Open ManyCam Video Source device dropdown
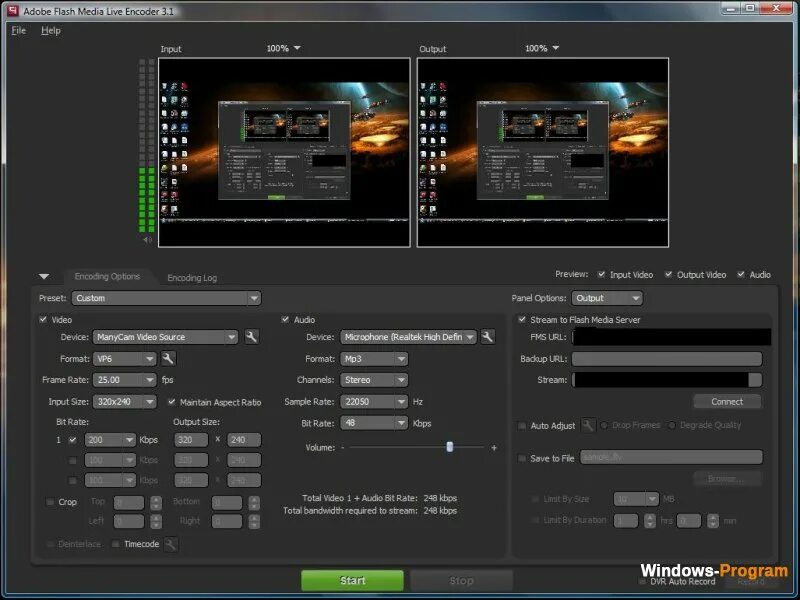This screenshot has width=800, height=600. (165, 337)
